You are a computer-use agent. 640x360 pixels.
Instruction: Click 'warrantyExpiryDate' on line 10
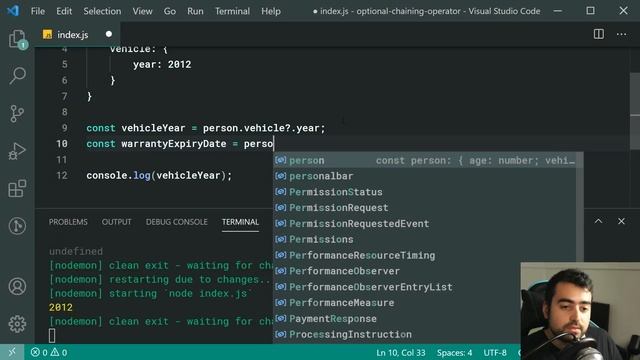pyautogui.click(x=173, y=144)
